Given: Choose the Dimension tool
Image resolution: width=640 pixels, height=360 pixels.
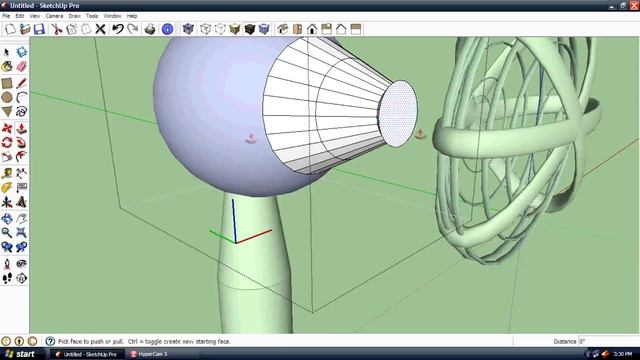Looking at the screenshot, I should click(x=22, y=173).
